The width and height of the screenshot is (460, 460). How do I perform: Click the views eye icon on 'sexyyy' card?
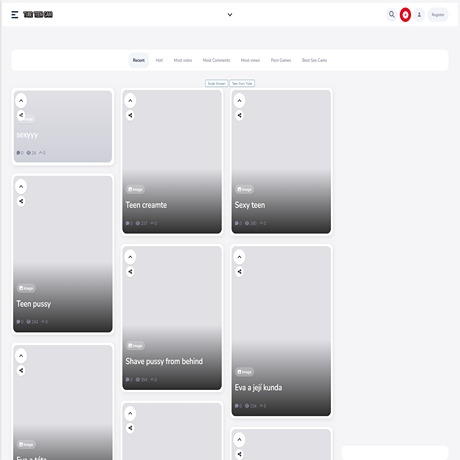(29, 153)
